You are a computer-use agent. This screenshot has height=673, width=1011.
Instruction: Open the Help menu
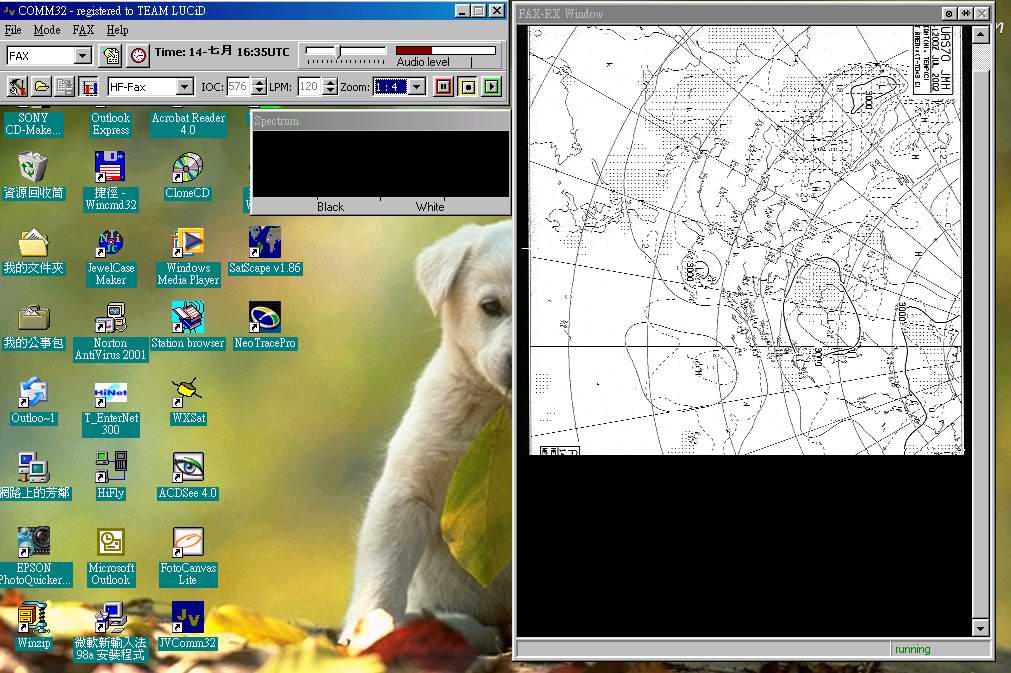117,30
